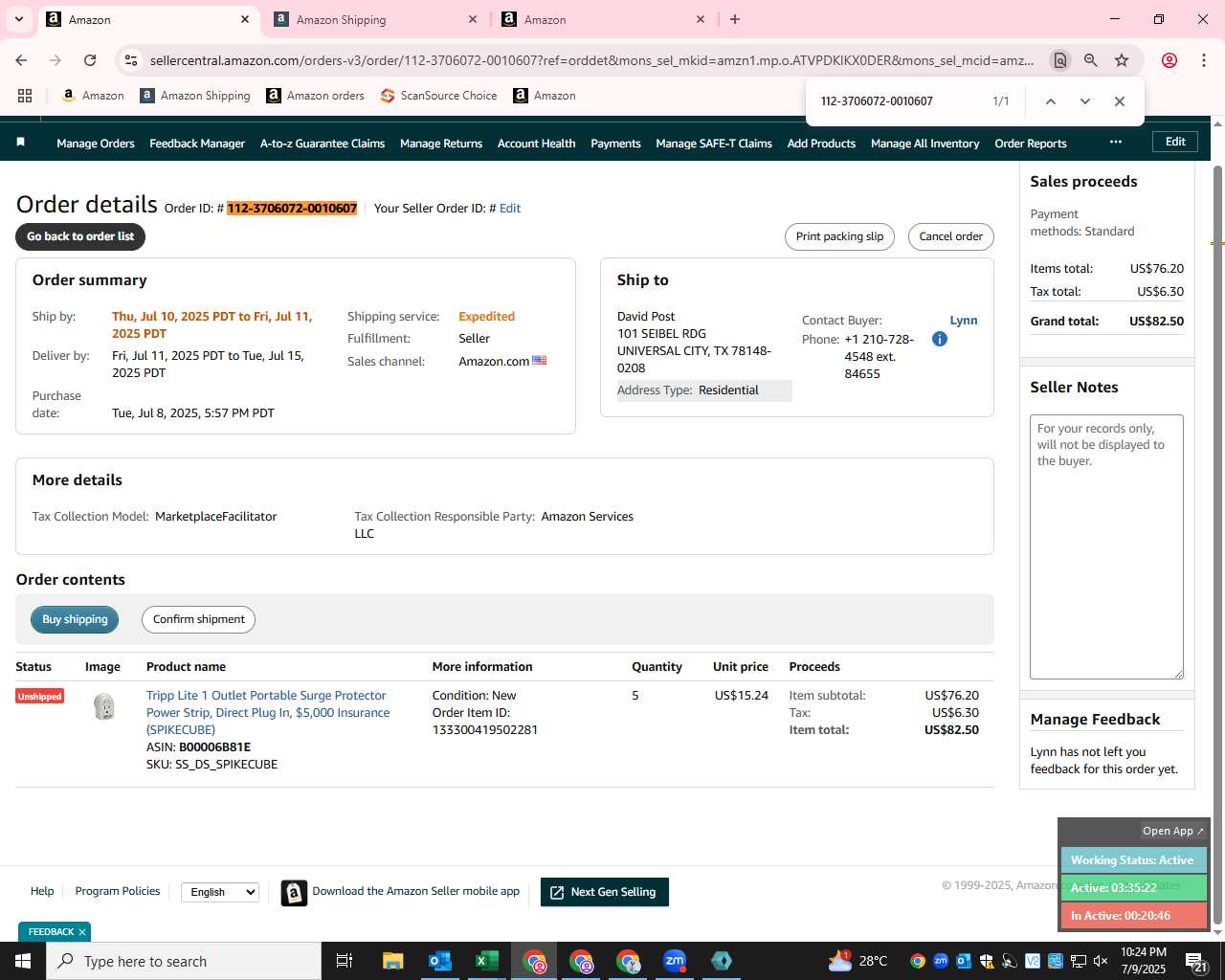This screenshot has width=1225, height=980.
Task: Open Order Reports menu item
Action: [x=1031, y=144]
